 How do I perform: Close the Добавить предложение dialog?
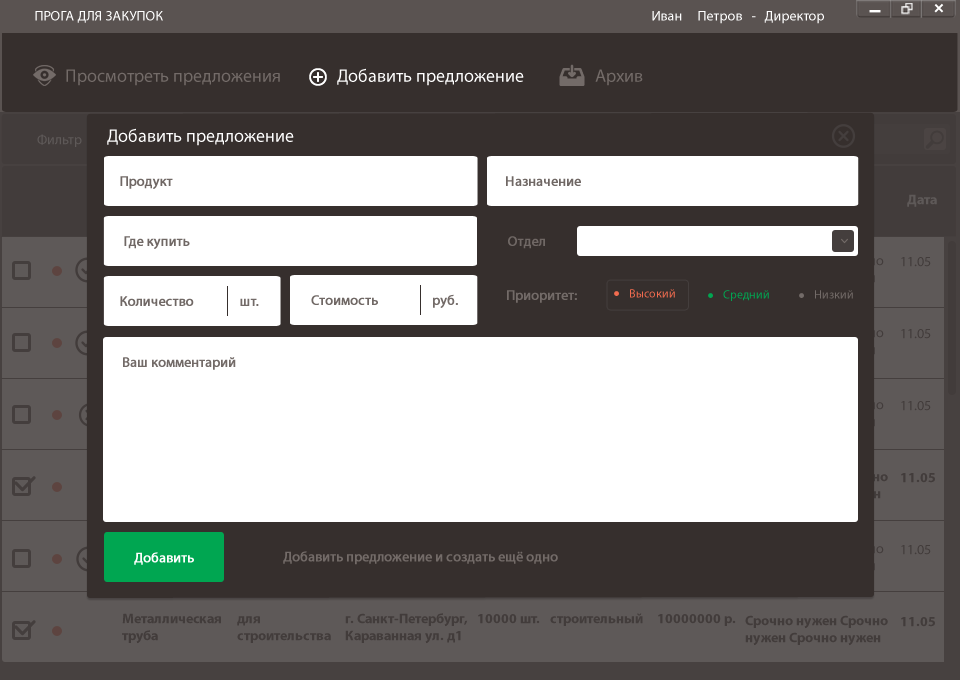pyautogui.click(x=843, y=136)
